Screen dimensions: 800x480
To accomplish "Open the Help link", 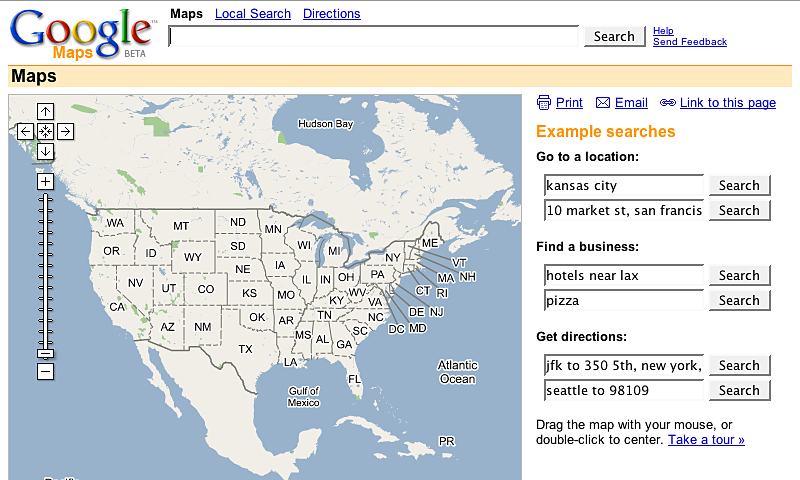I will 663,31.
